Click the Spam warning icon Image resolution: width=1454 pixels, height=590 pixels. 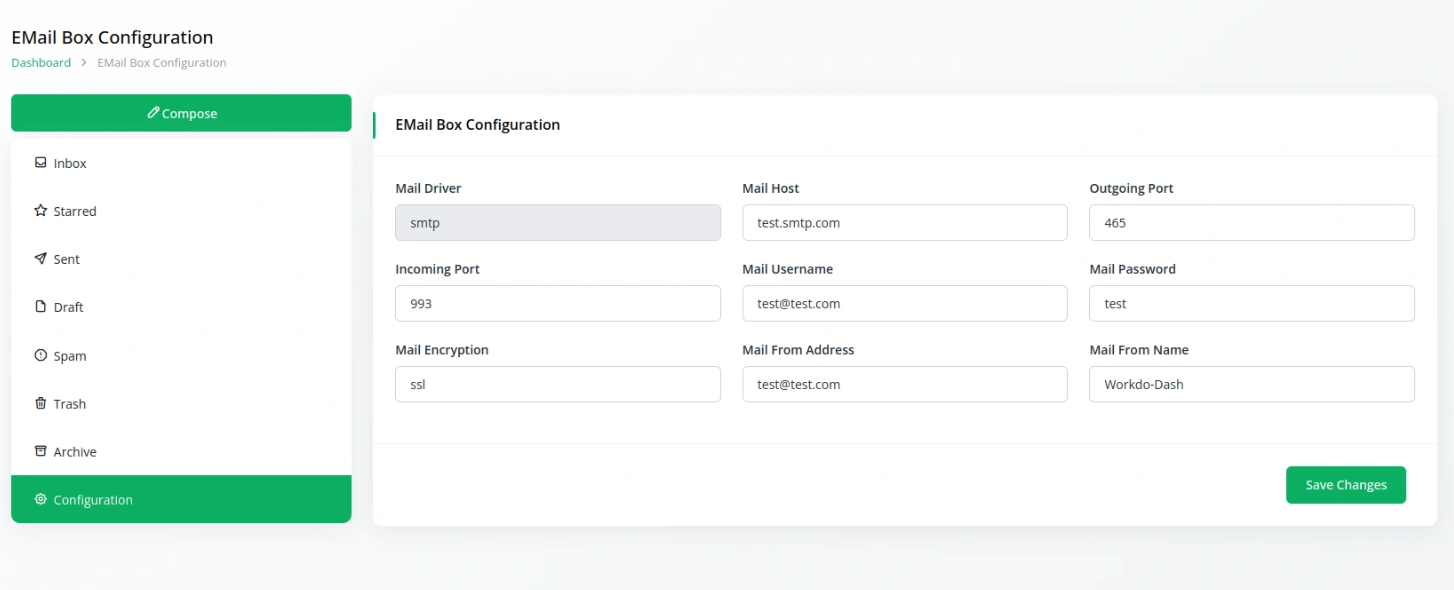(41, 355)
